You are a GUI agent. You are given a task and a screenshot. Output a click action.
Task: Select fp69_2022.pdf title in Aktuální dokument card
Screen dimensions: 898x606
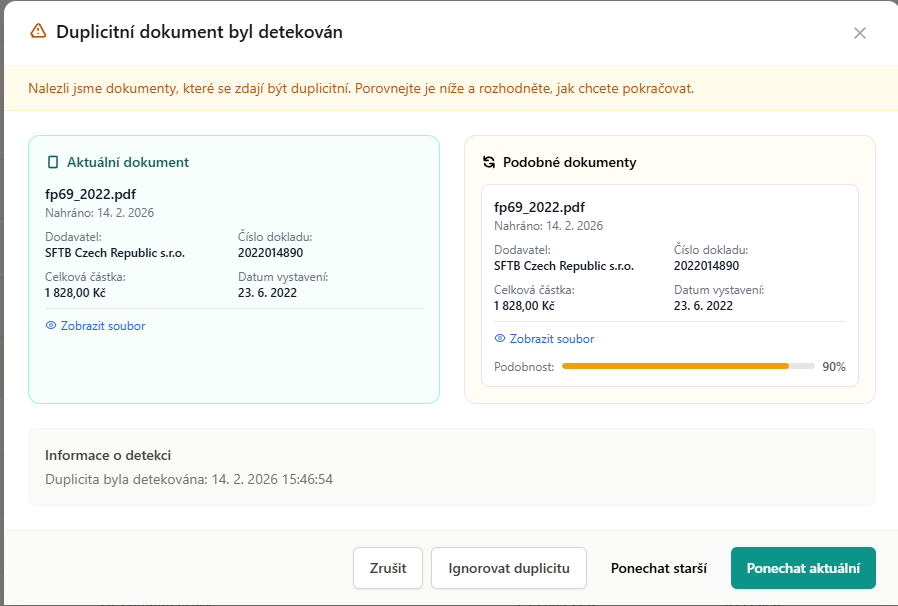(x=92, y=194)
